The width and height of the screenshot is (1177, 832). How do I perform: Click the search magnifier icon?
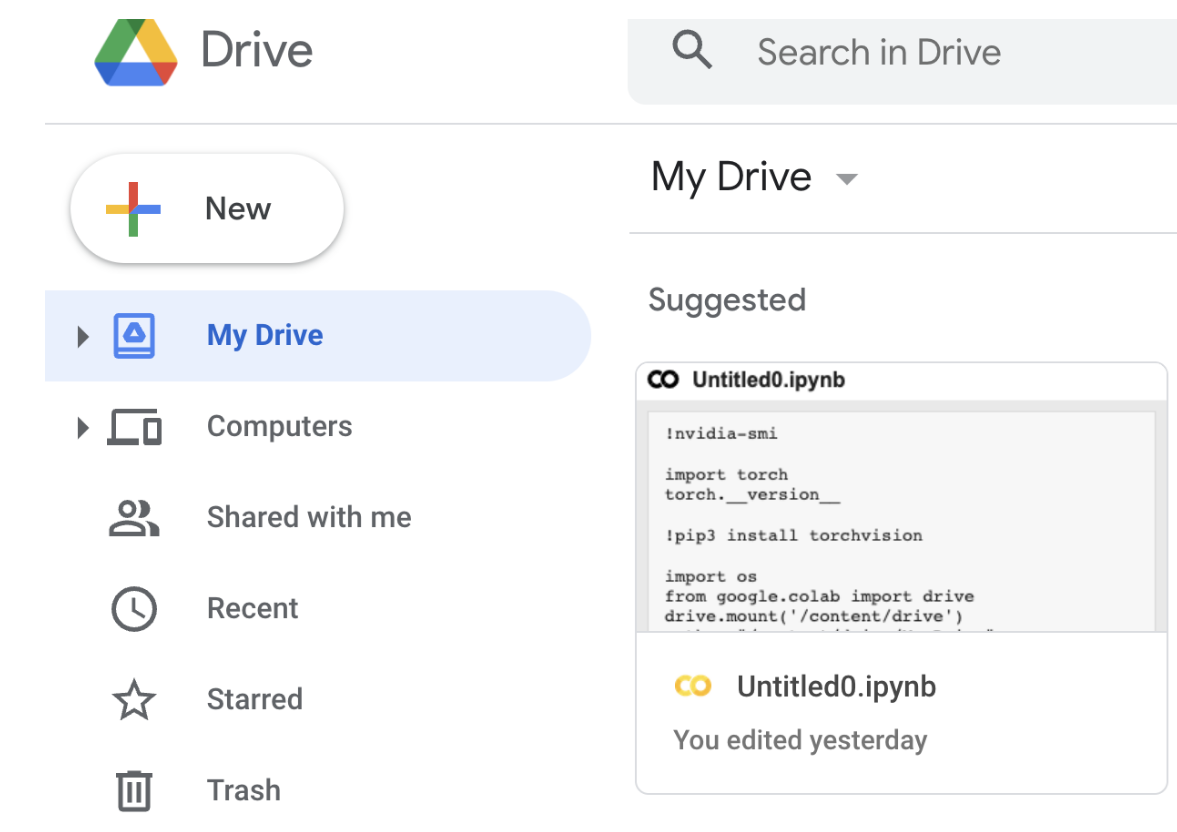tap(691, 50)
